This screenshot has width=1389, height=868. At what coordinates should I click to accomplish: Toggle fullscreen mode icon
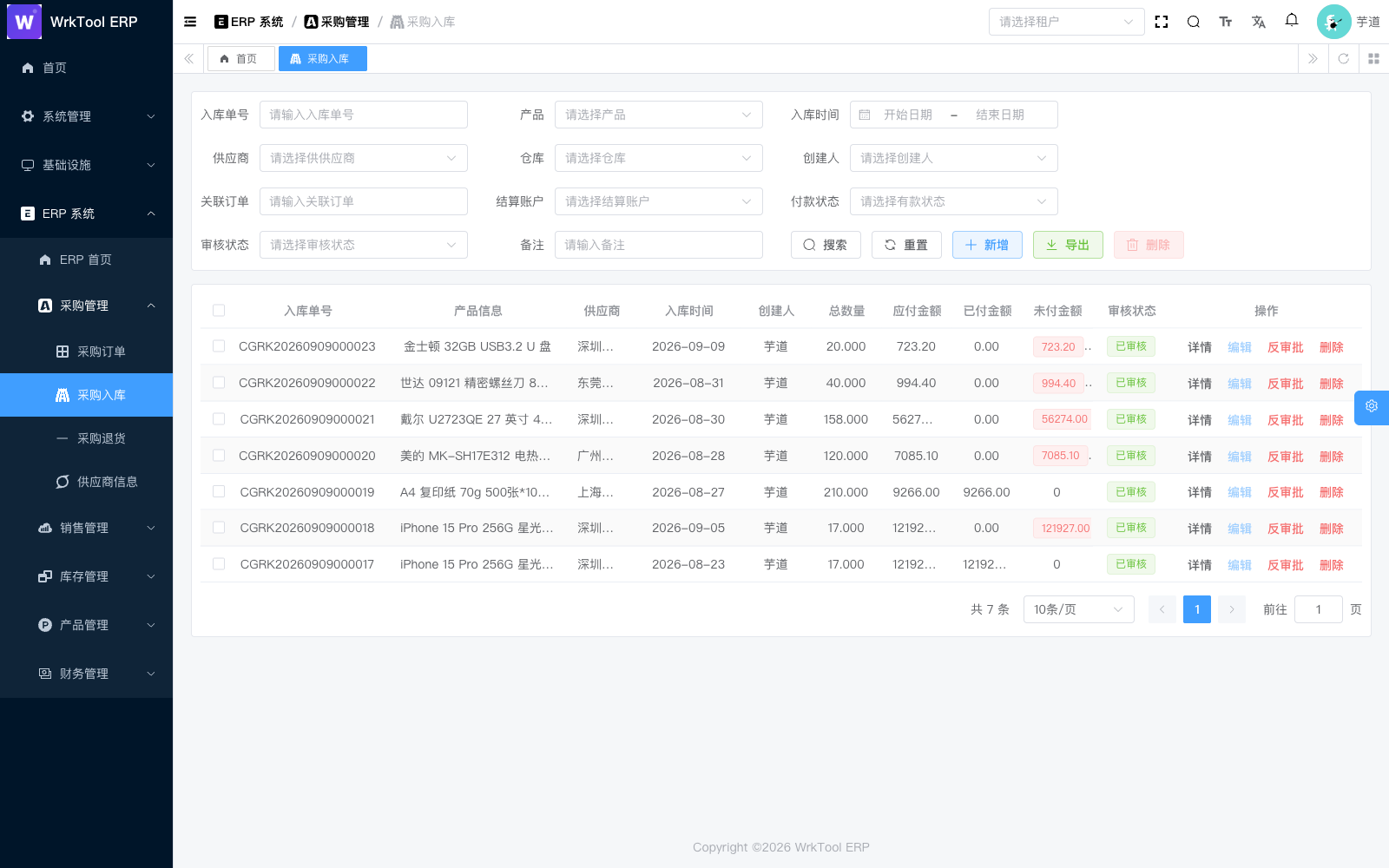pyautogui.click(x=1162, y=22)
